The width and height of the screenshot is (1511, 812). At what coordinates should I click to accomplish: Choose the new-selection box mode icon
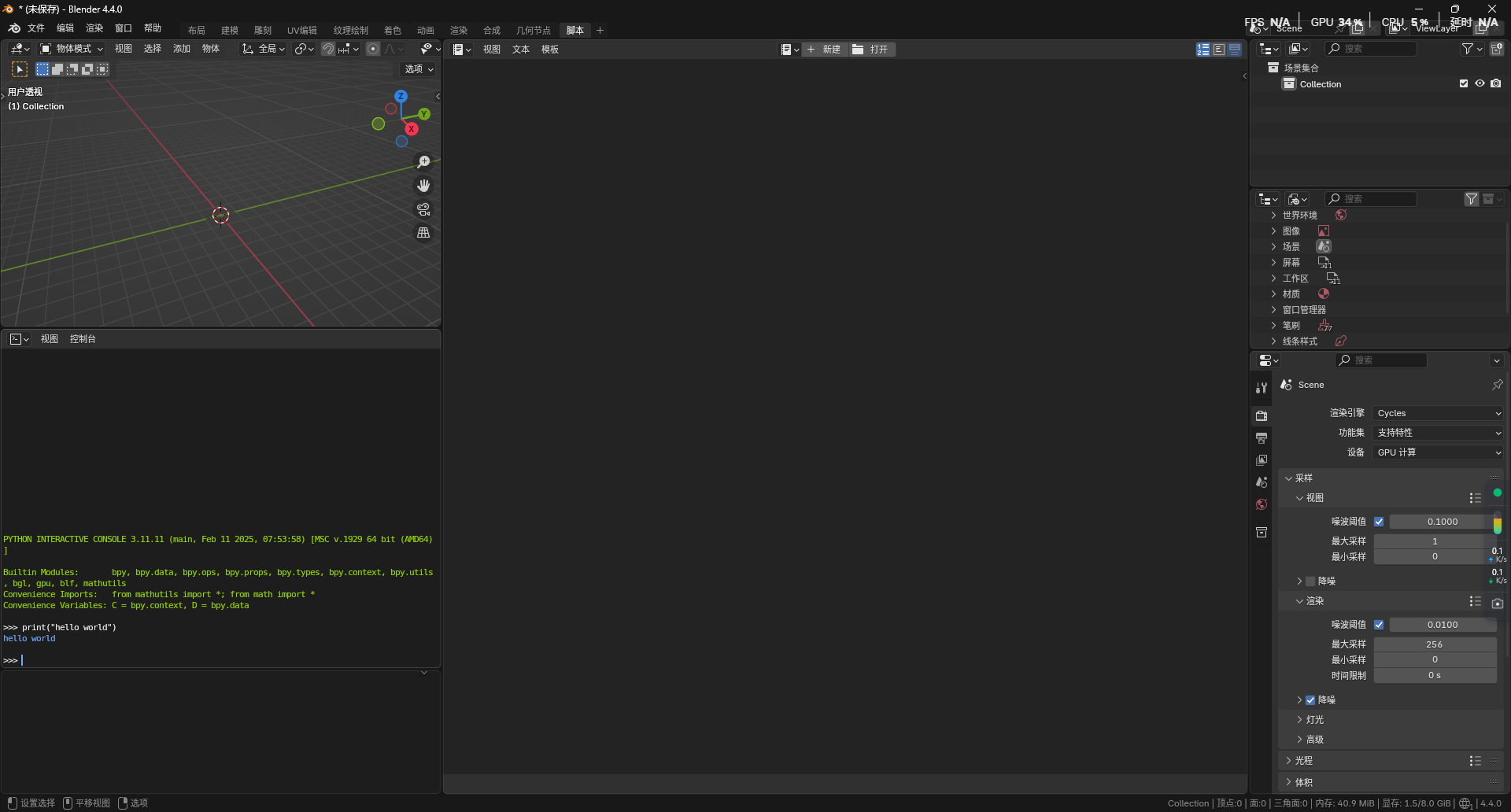click(42, 69)
